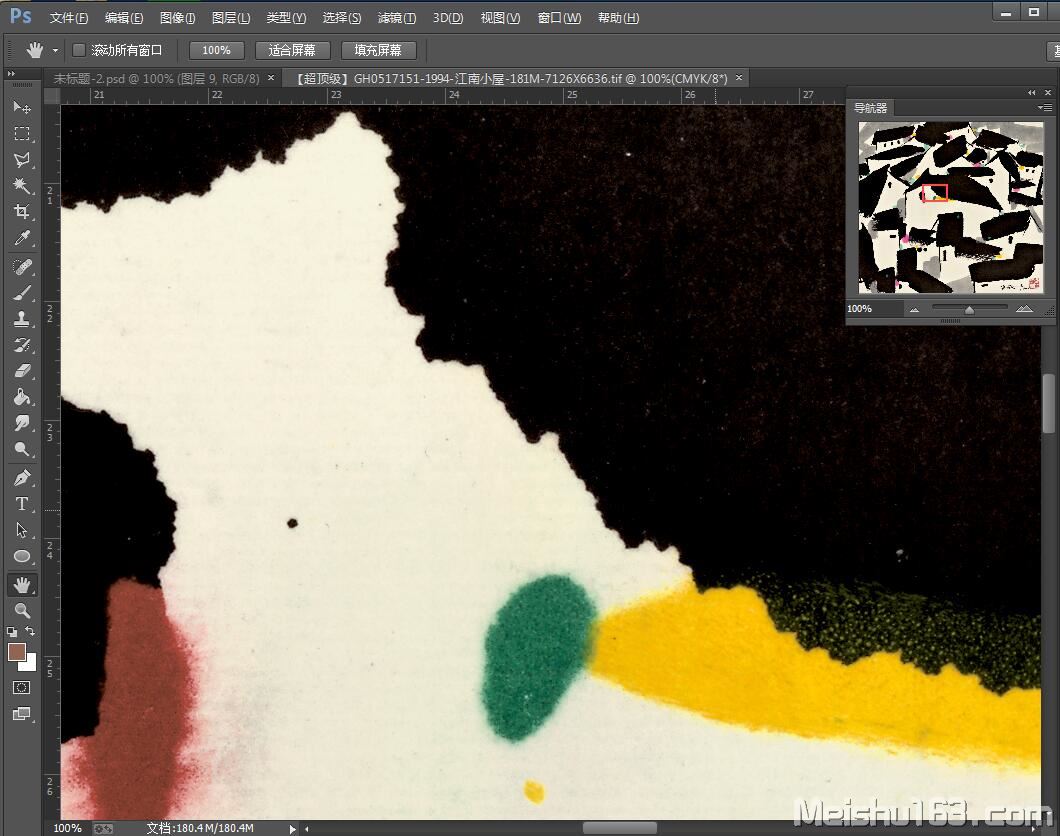Screen dimensions: 1060x836
Task: Open the 选择(S) menu
Action: (341, 18)
